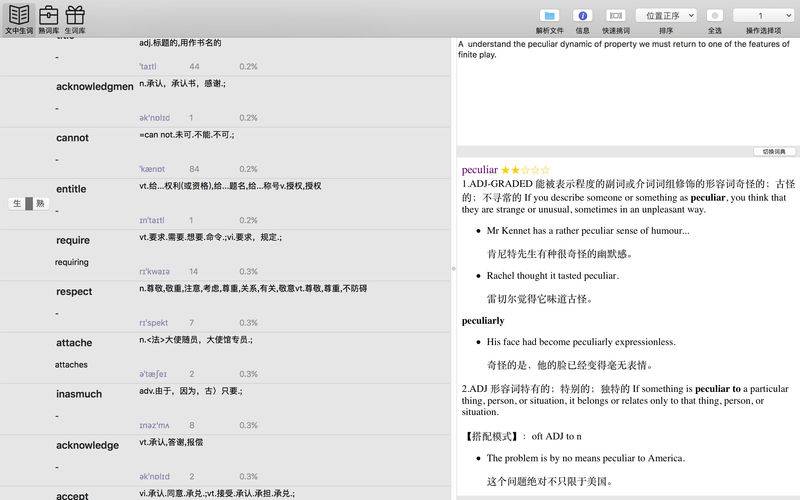The image size is (800, 500).
Task: Select the word 'inasmuch' in the list
Action: click(x=79, y=394)
